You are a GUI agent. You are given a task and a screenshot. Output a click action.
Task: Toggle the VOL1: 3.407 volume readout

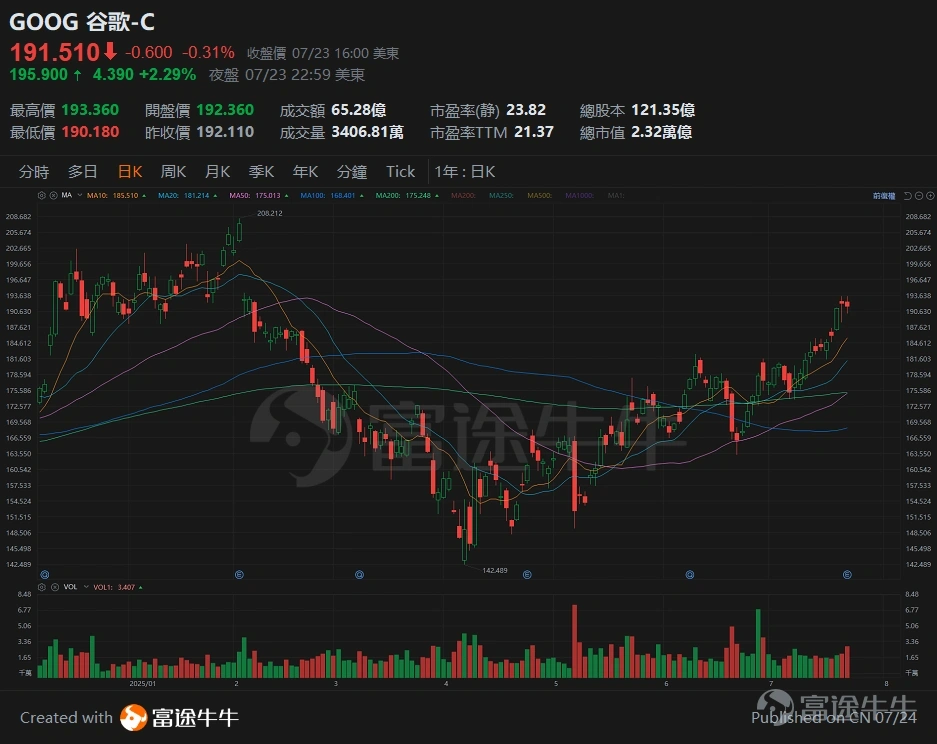(x=118, y=587)
